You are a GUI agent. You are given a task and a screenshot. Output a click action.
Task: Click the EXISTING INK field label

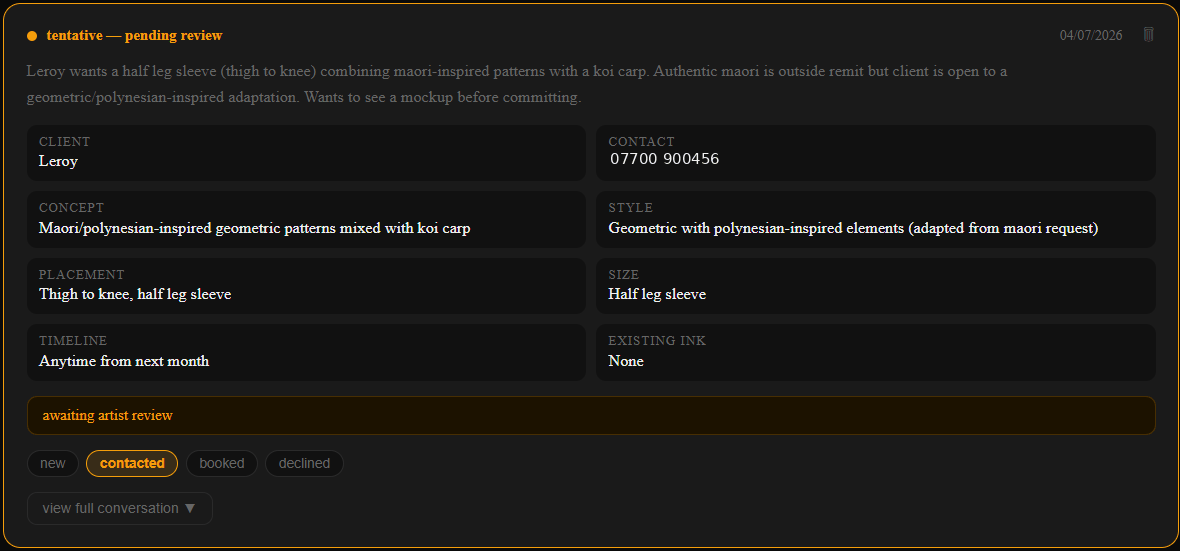tap(657, 341)
